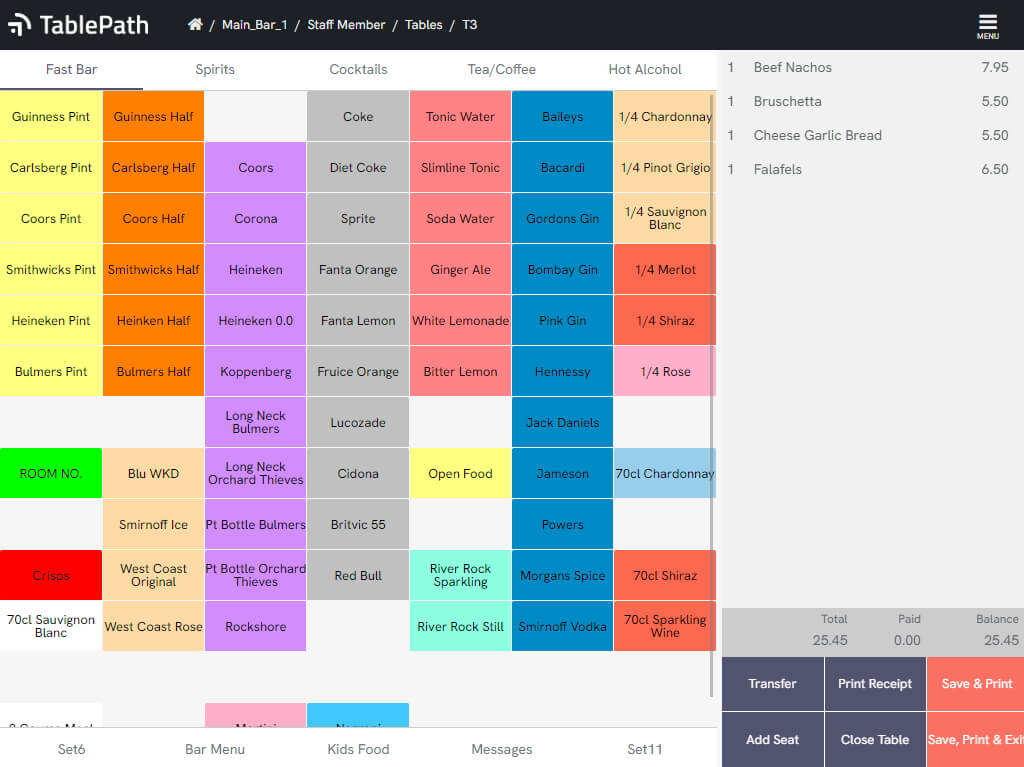Select the Messages tab
Image resolution: width=1024 pixels, height=767 pixels.
[502, 749]
